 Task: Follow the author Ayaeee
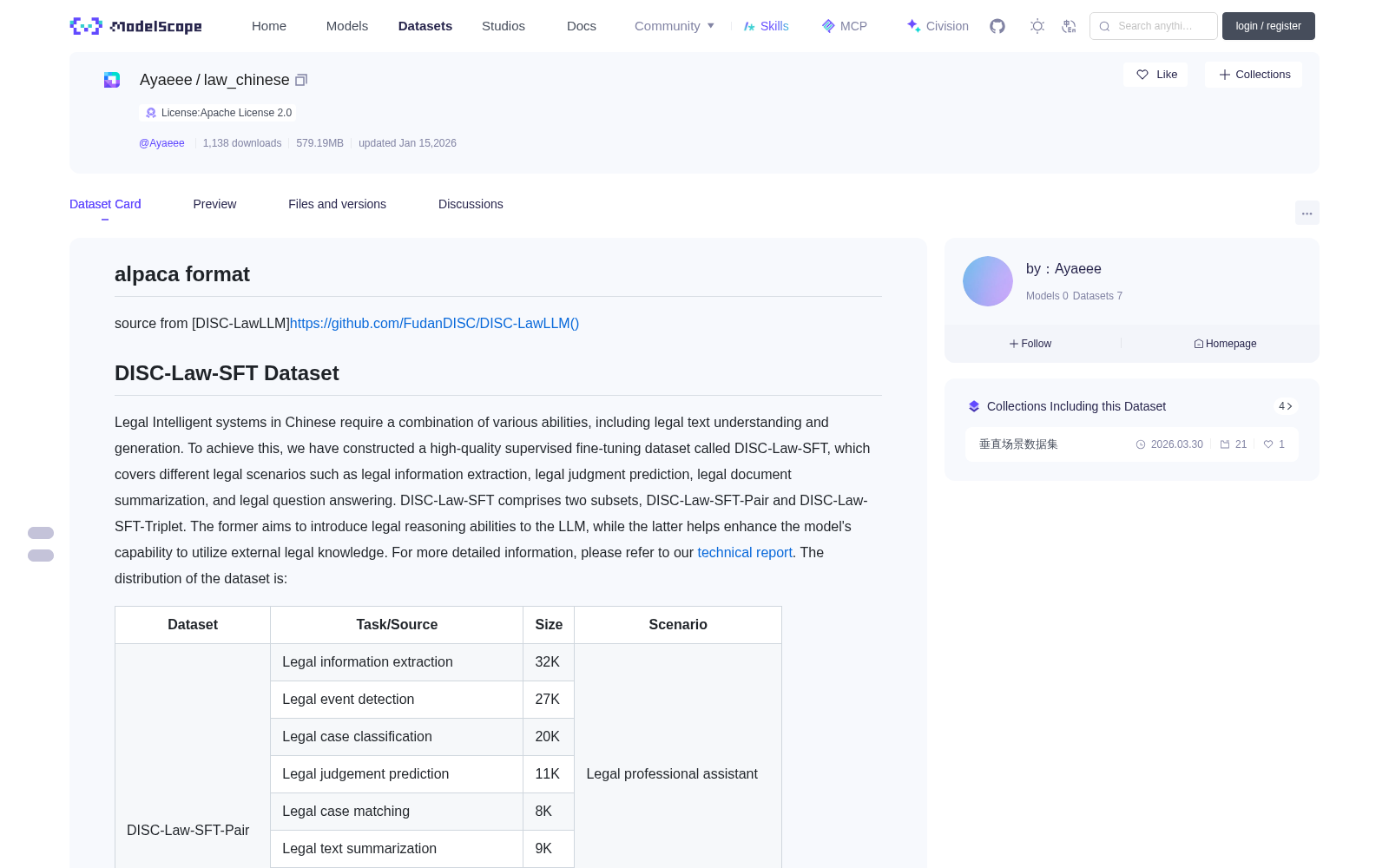[x=1030, y=344]
